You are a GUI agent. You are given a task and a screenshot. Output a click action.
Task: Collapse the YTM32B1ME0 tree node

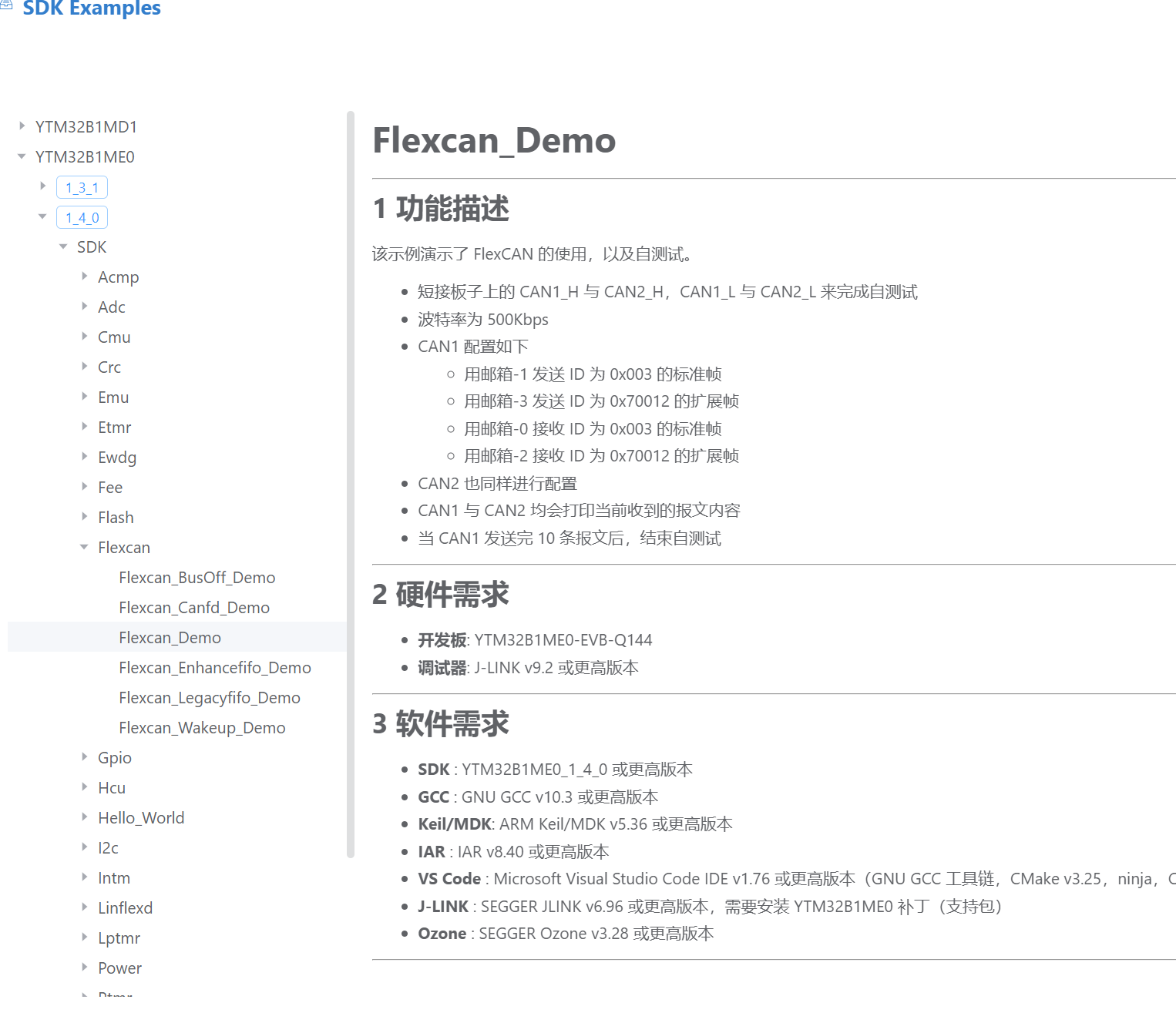[x=22, y=156]
